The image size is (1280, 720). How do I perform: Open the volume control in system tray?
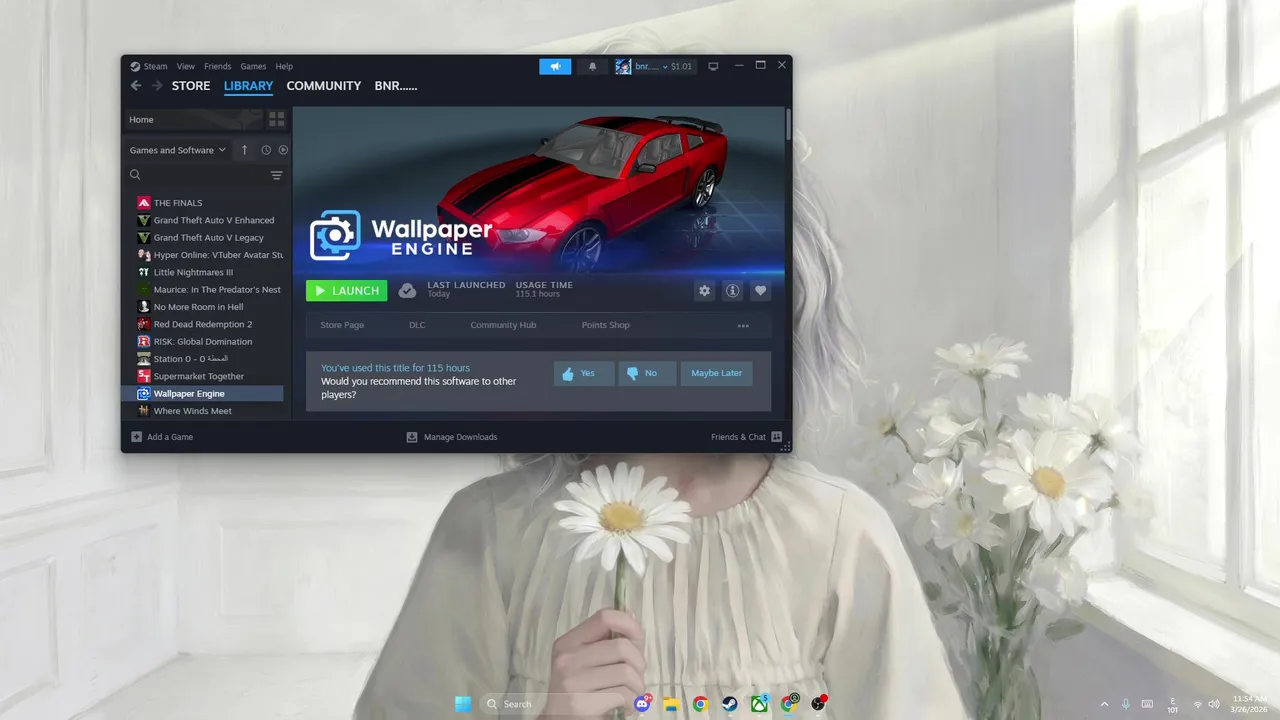point(1213,704)
